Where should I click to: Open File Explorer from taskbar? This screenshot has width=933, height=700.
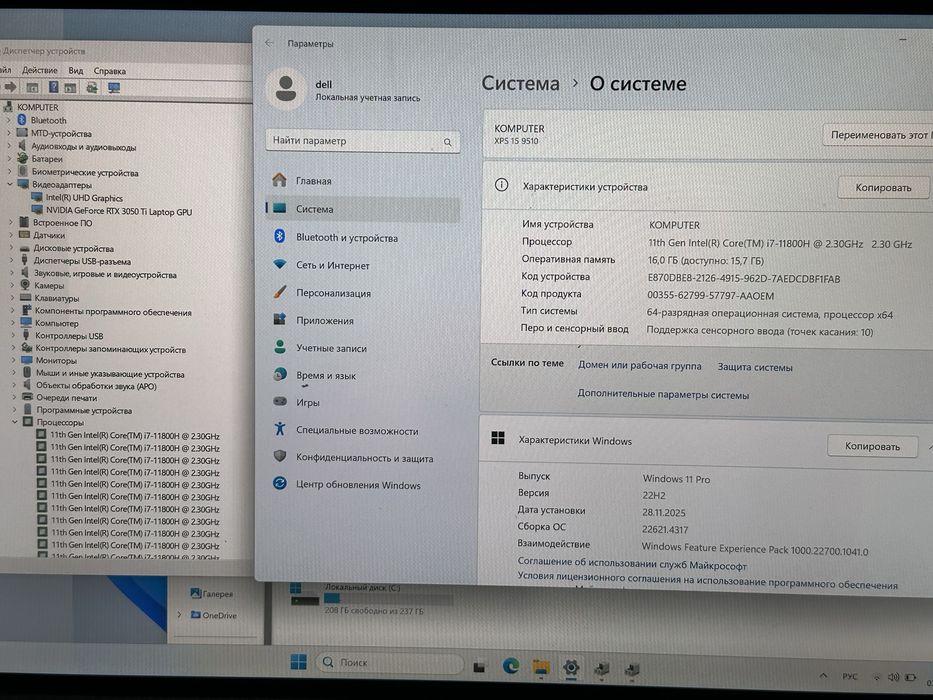pyautogui.click(x=541, y=667)
